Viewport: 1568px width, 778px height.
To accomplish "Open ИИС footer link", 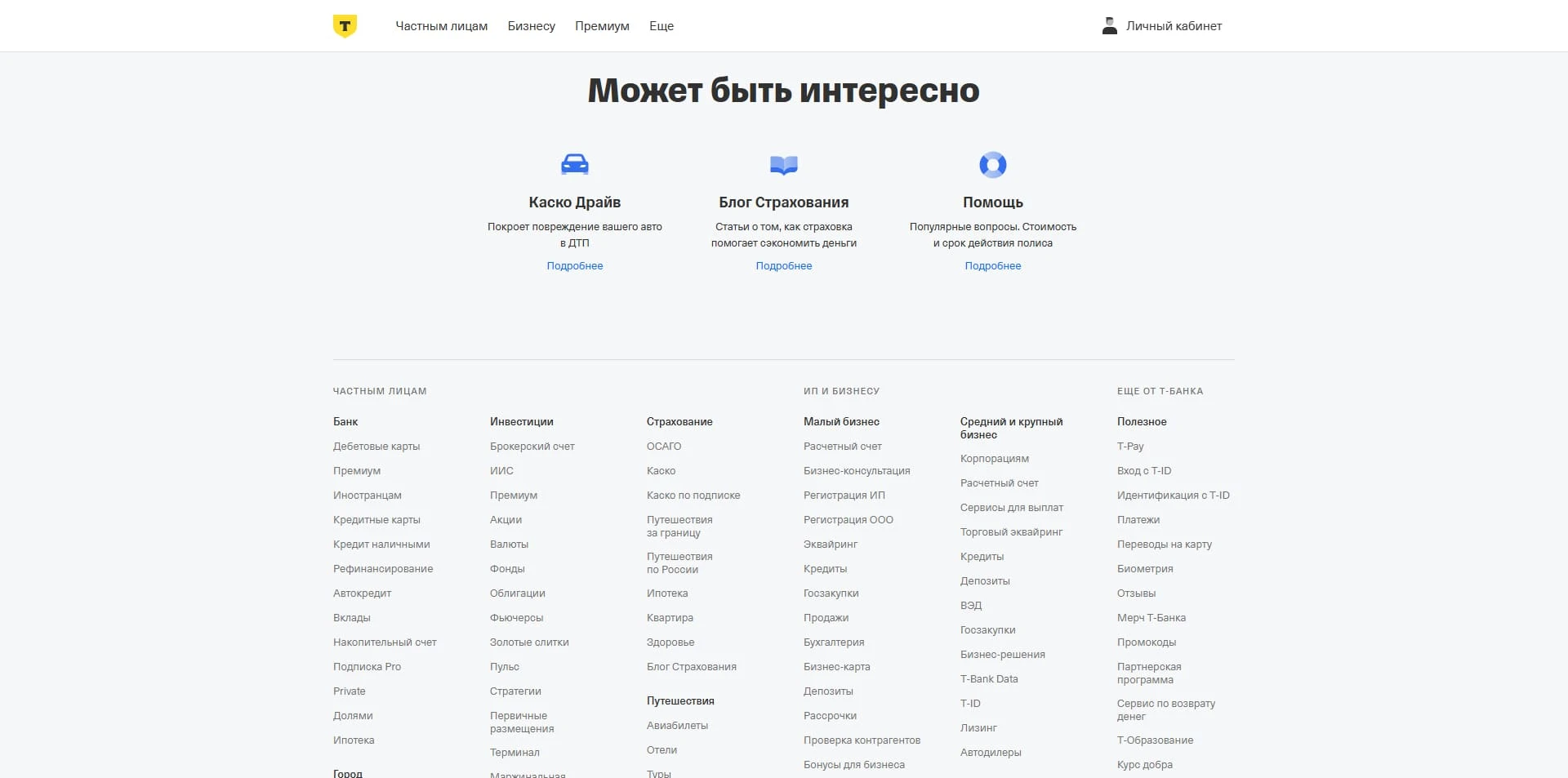I will tap(501, 471).
